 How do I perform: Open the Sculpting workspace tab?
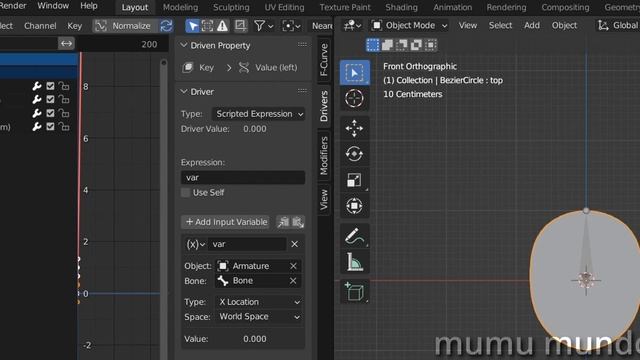231,7
